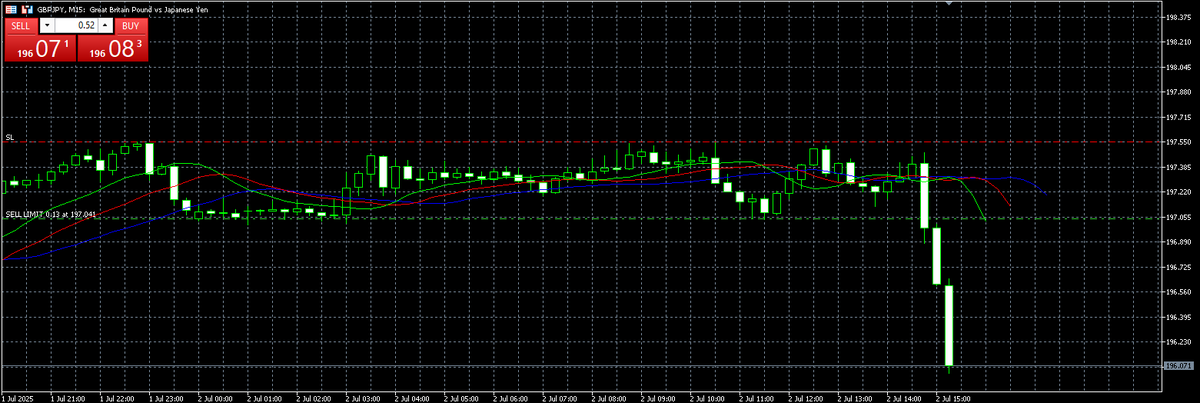Click price scale value 197.220
1200x403 pixels.
point(1178,193)
